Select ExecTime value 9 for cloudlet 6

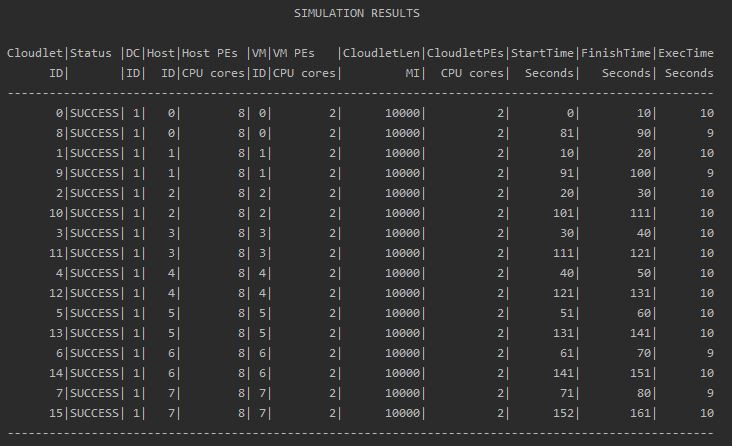(710, 353)
